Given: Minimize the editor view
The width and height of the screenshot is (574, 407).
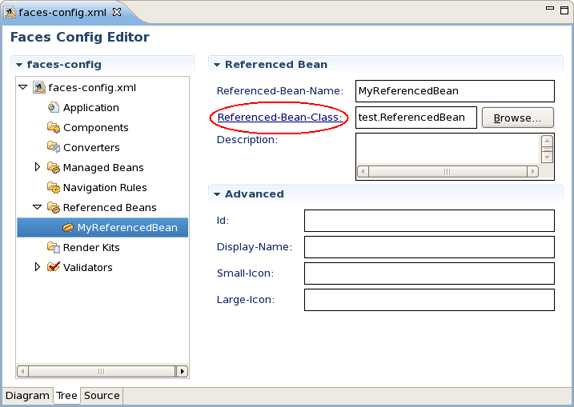Looking at the screenshot, I should click(549, 8).
